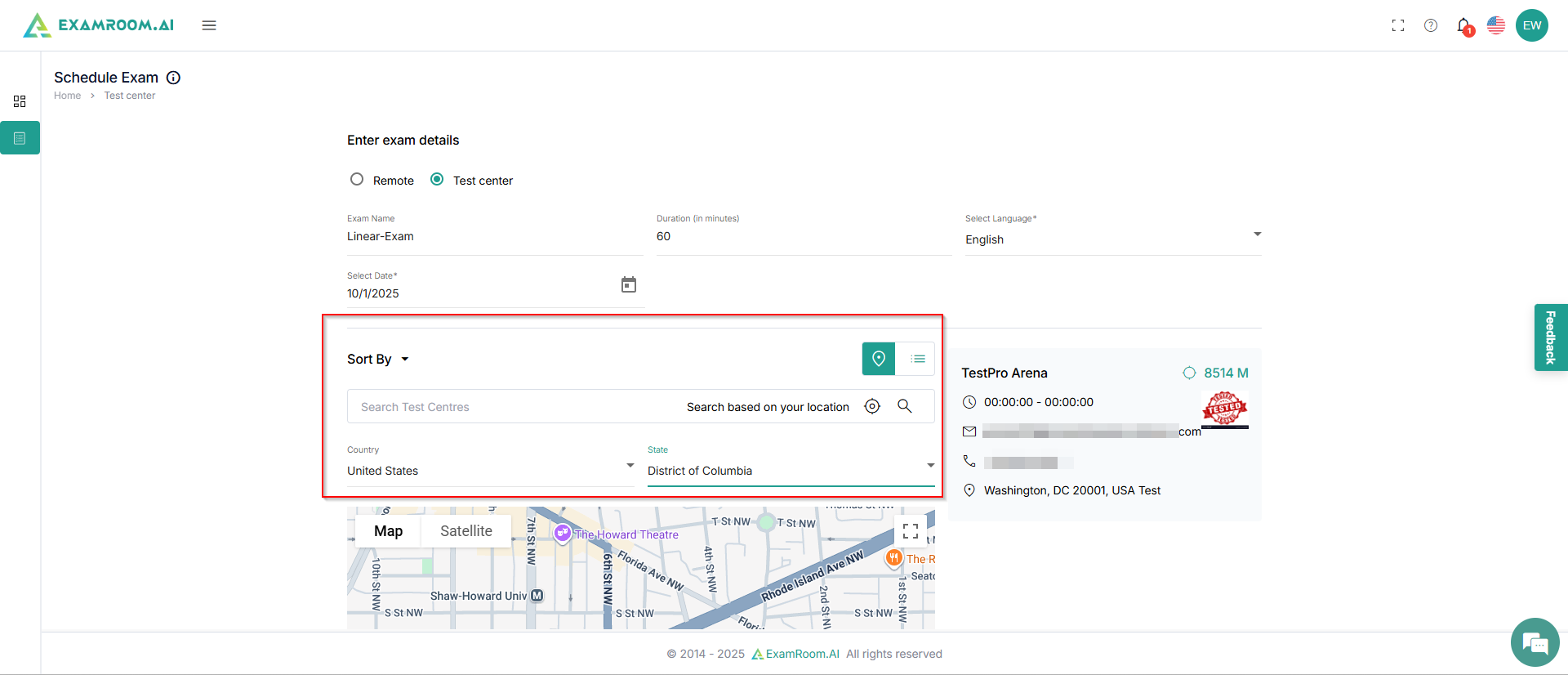Switch to map pin view
Viewport: 1568px width, 675px height.
pos(879,359)
